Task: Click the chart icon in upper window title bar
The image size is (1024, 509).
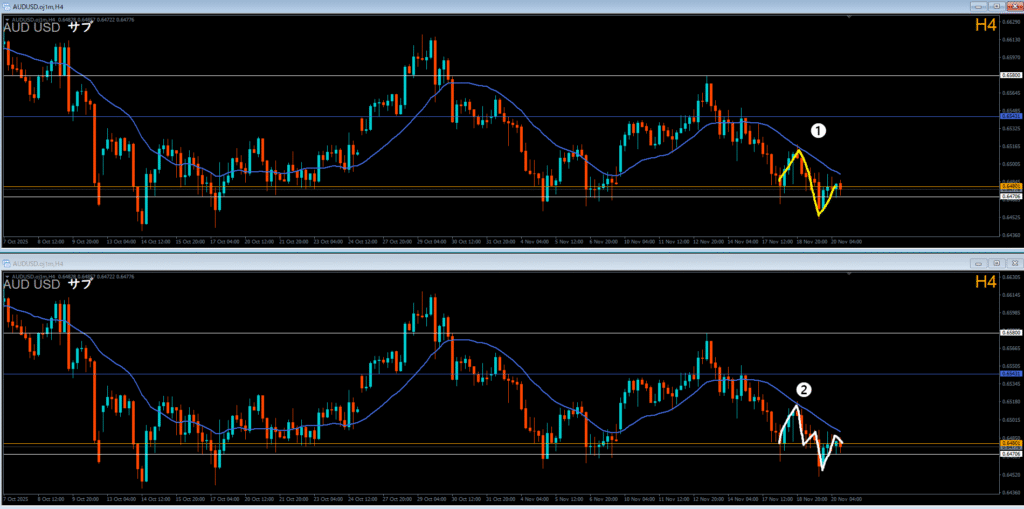Action: (x=5, y=6)
